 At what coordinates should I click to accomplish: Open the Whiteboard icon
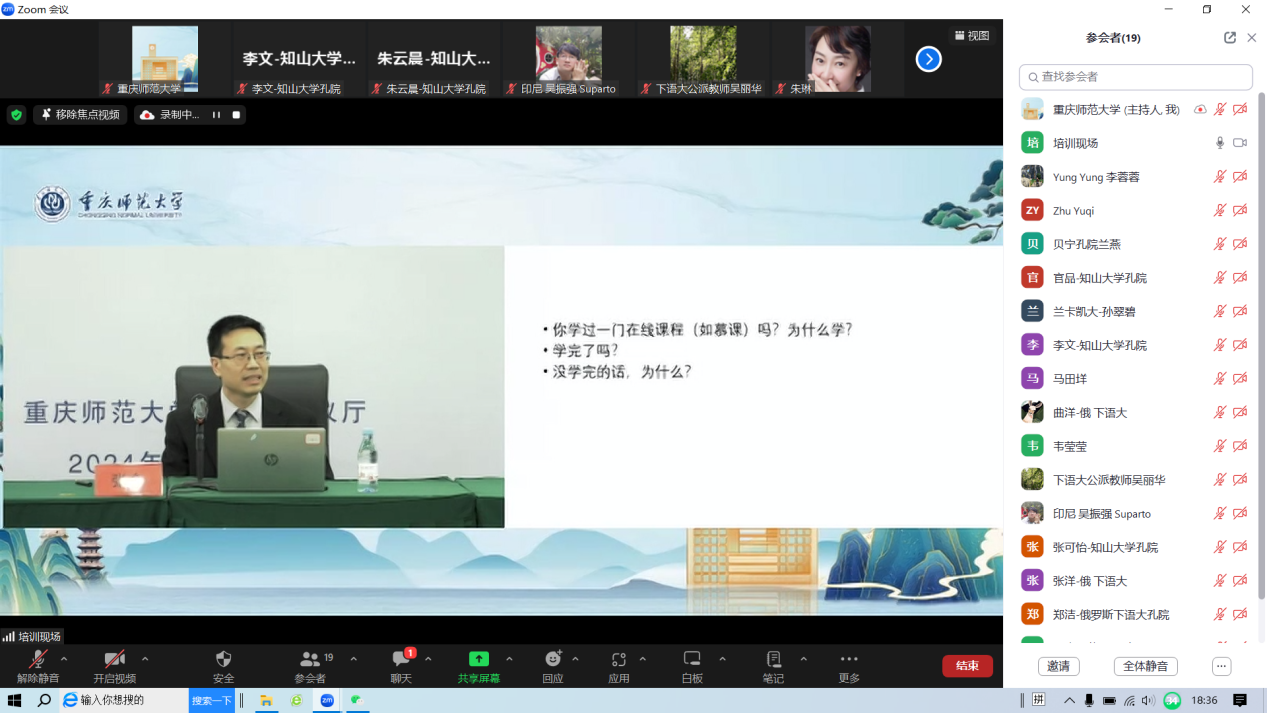click(692, 660)
